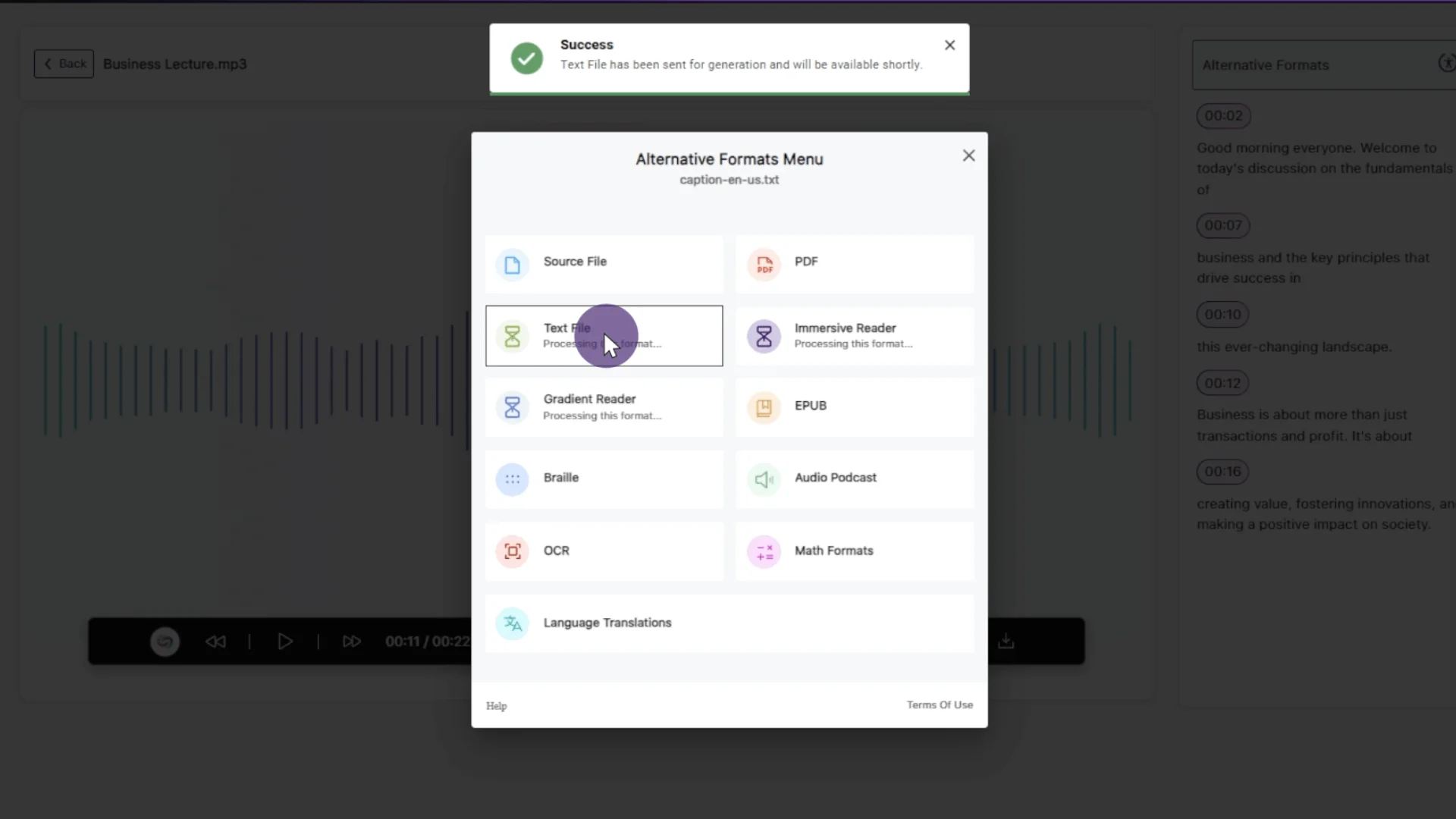
Task: Click the Alternative Formats panel header
Action: [1323, 65]
